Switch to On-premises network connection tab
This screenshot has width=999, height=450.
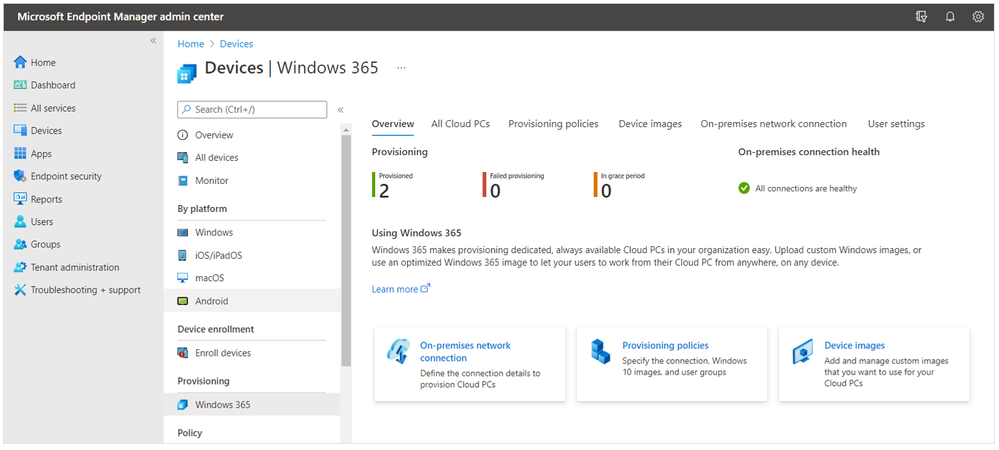tap(773, 124)
